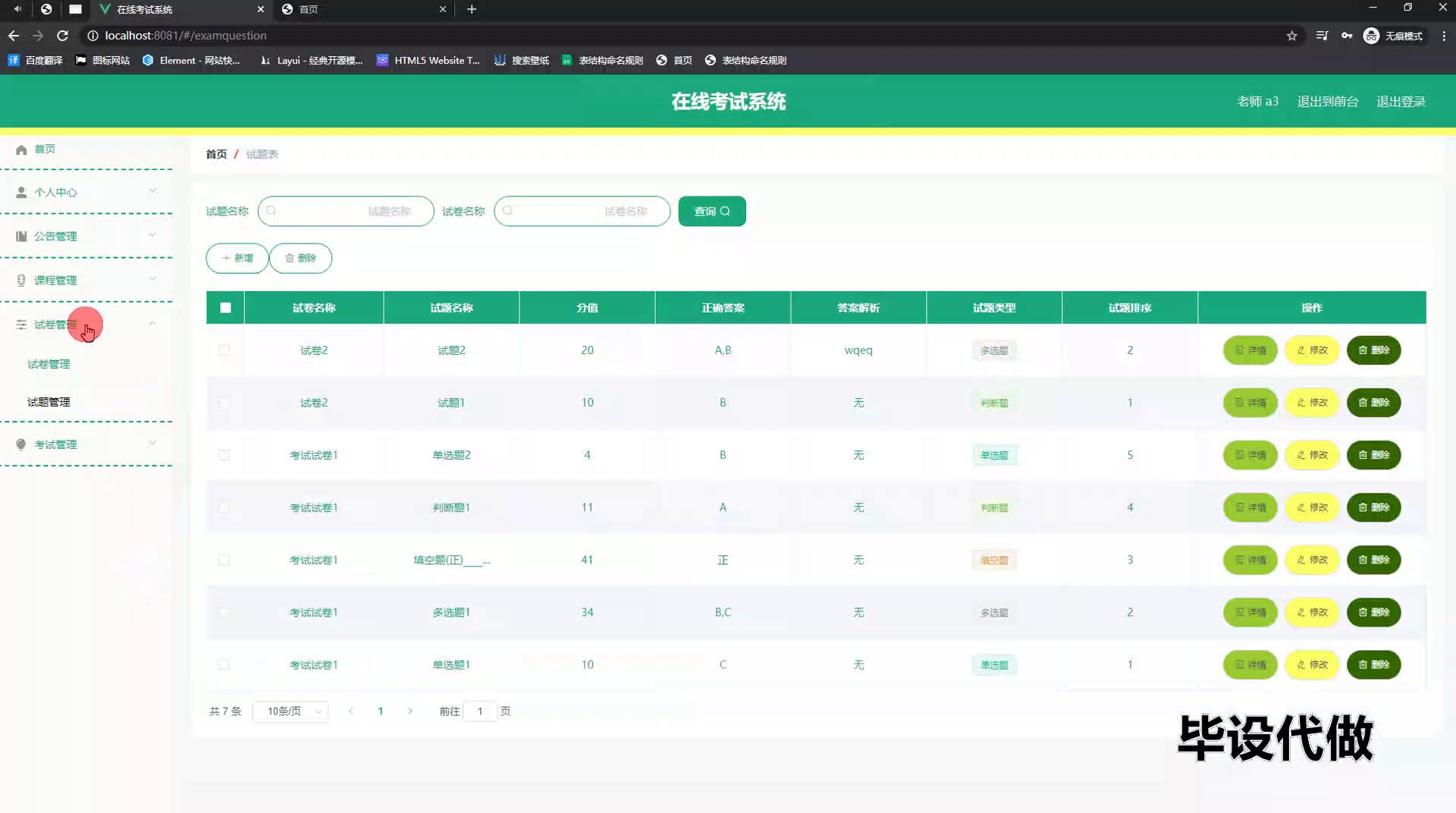Collapse the 试卷管理 sidebar section

point(86,325)
